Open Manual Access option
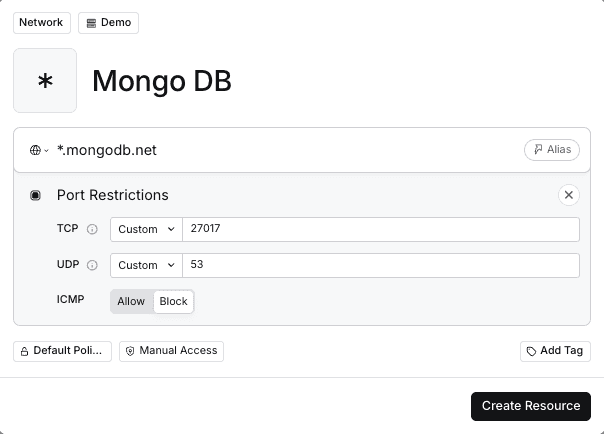The image size is (604, 434). coord(171,351)
